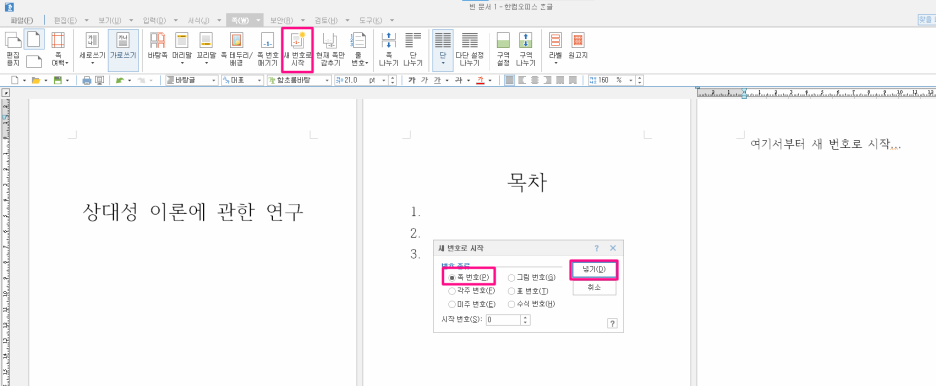Screen dimensions: 936x386
Task: Open the font color dropdown arrow
Action: click(489, 80)
